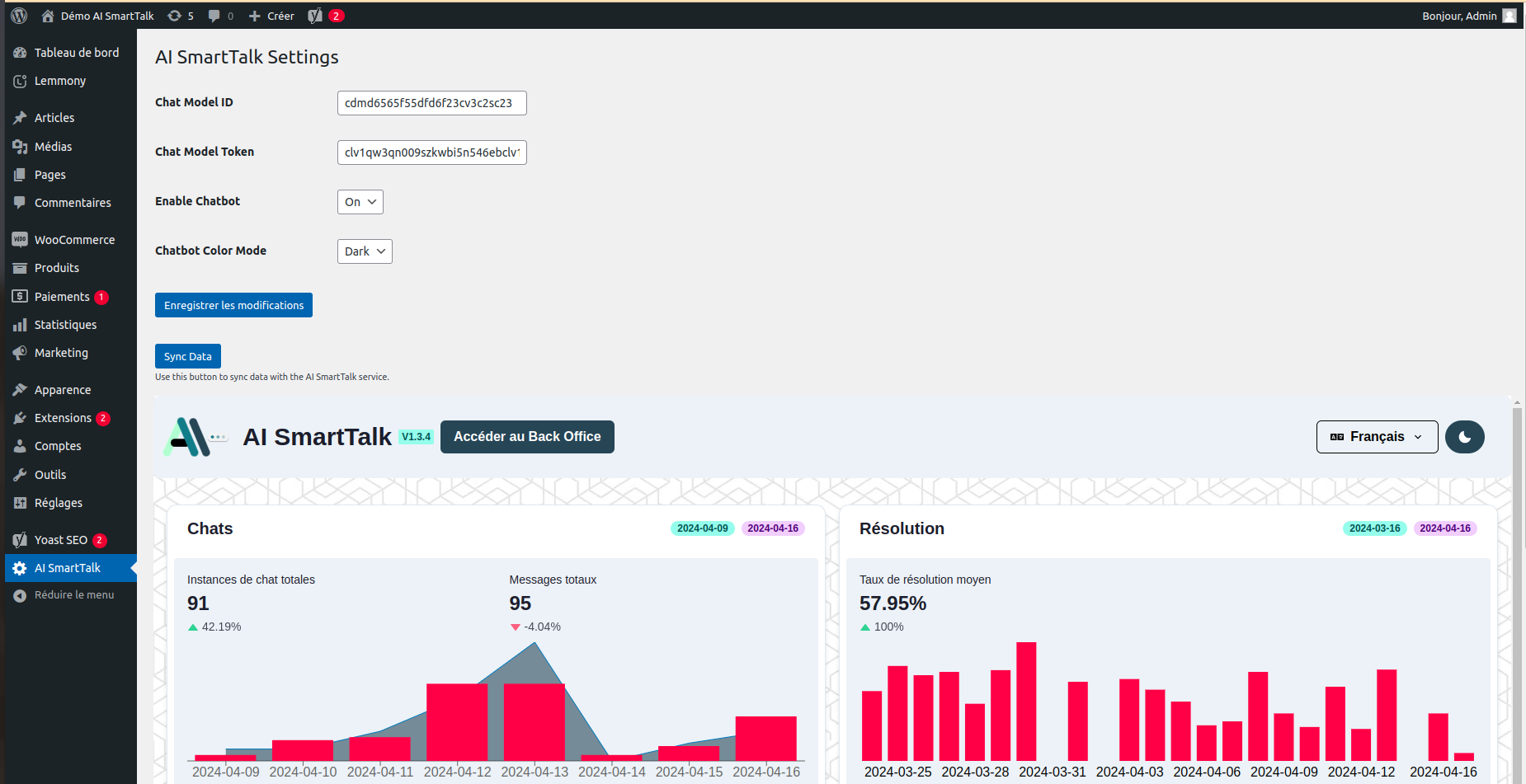Open the WooCommerce menu item

coord(71,240)
